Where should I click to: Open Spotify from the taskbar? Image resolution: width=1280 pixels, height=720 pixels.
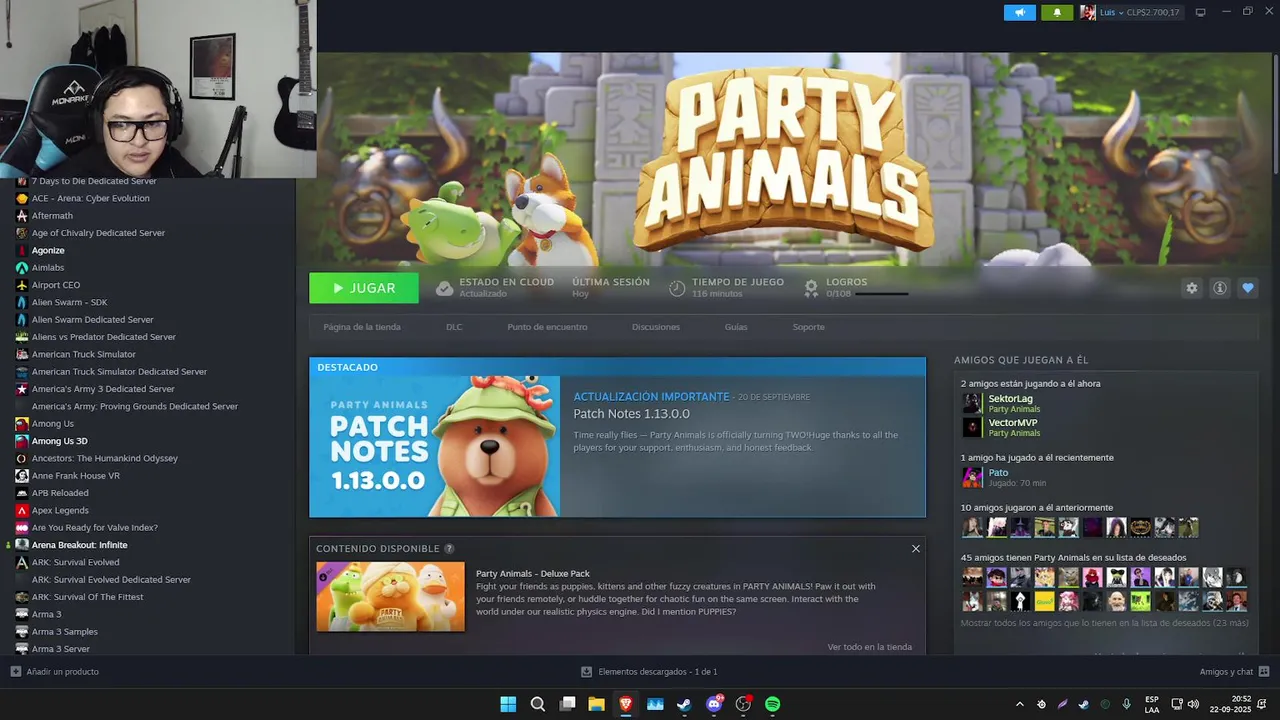773,704
